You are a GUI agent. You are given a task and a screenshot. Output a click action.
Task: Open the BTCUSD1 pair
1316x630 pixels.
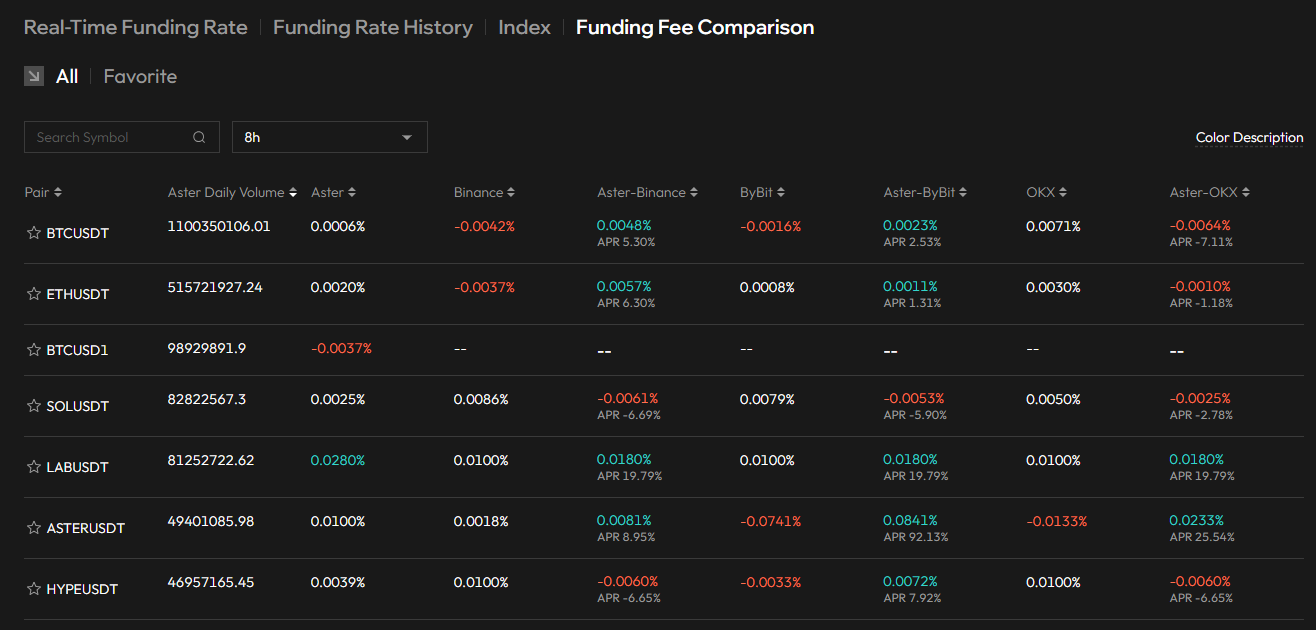[77, 350]
